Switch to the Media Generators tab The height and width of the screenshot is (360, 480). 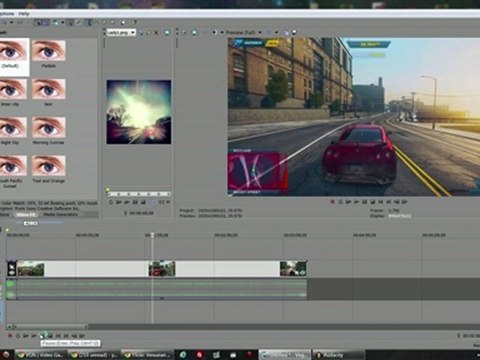coord(60,215)
